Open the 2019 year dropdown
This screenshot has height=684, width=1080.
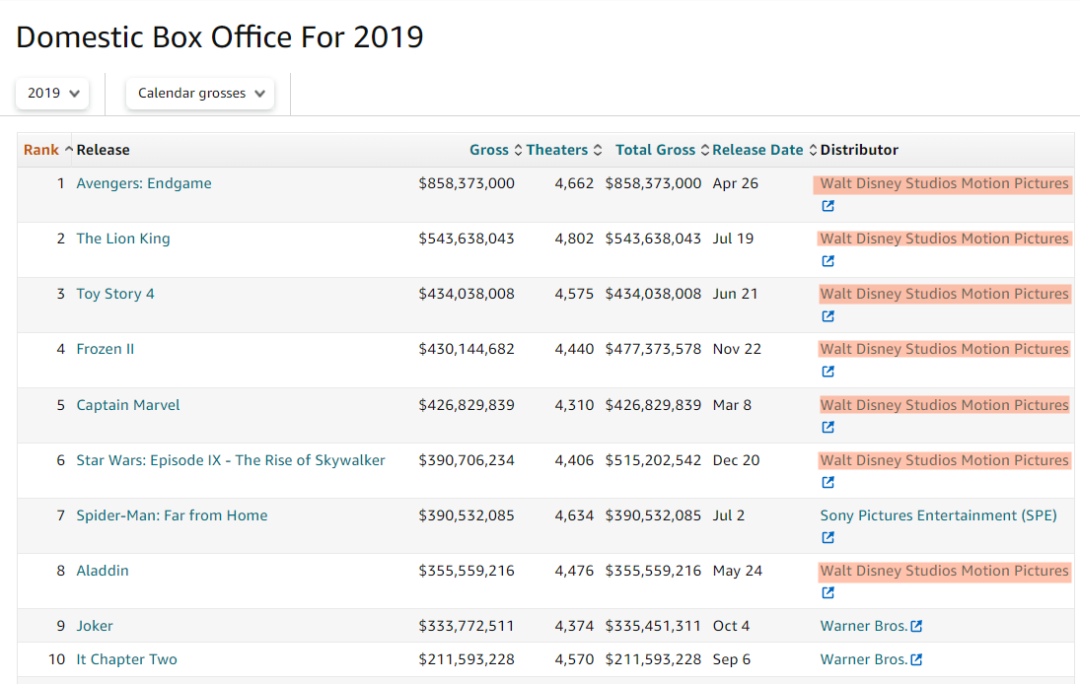[x=52, y=93]
